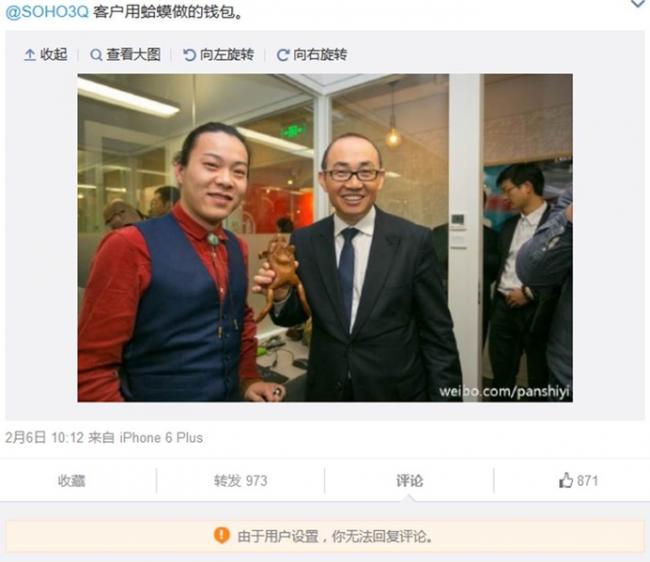The height and width of the screenshot is (562, 650).
Task: Open the chevron dropdown at top-right corner
Action: pos(638,3)
